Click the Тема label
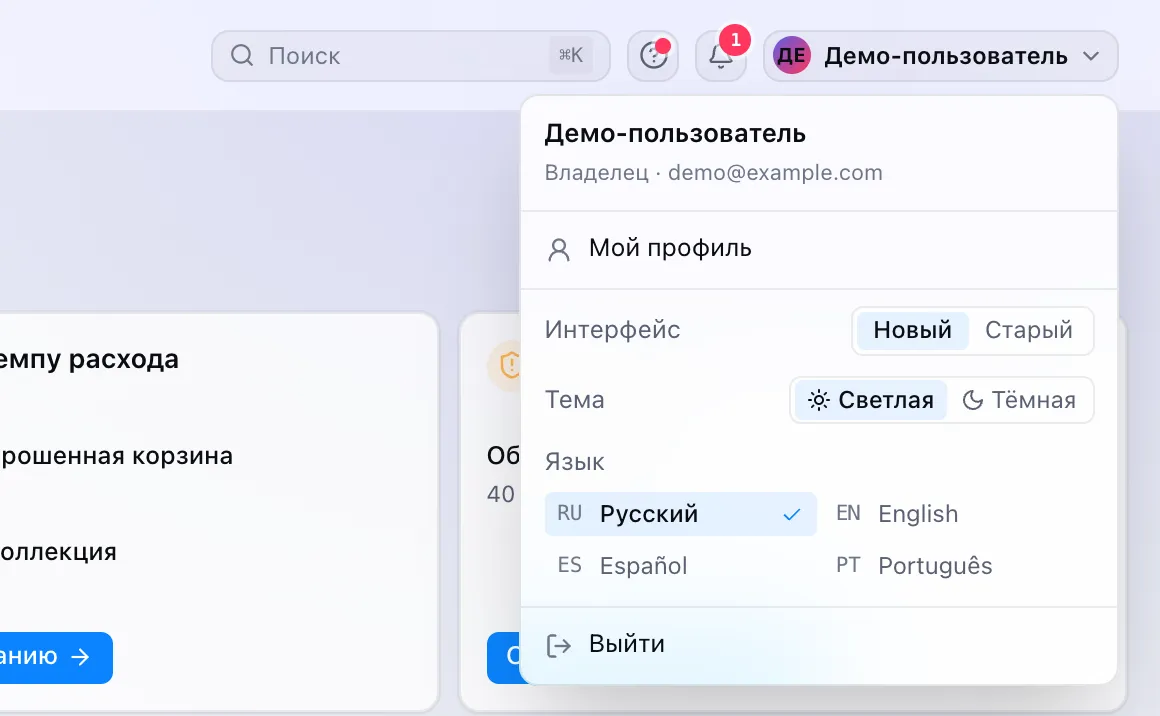 pos(575,400)
